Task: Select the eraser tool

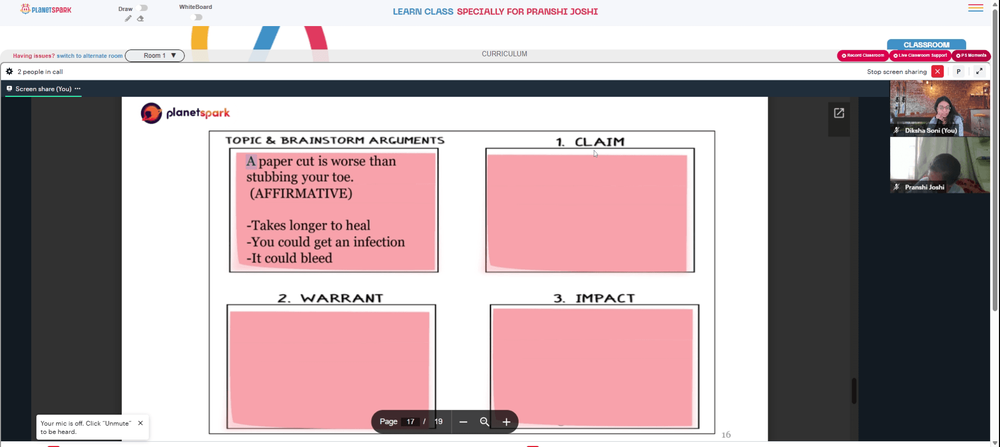Action: coord(140,18)
